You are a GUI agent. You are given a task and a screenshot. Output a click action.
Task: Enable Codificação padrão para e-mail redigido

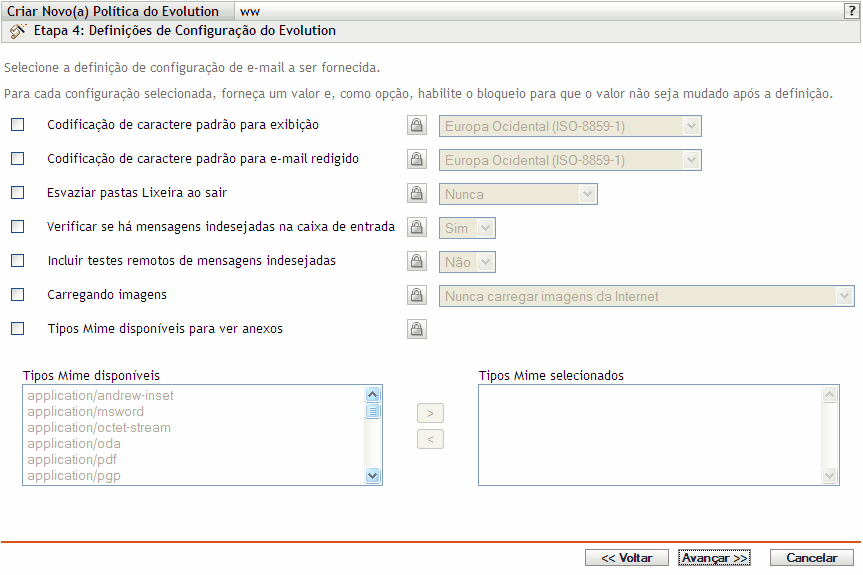coord(18,159)
